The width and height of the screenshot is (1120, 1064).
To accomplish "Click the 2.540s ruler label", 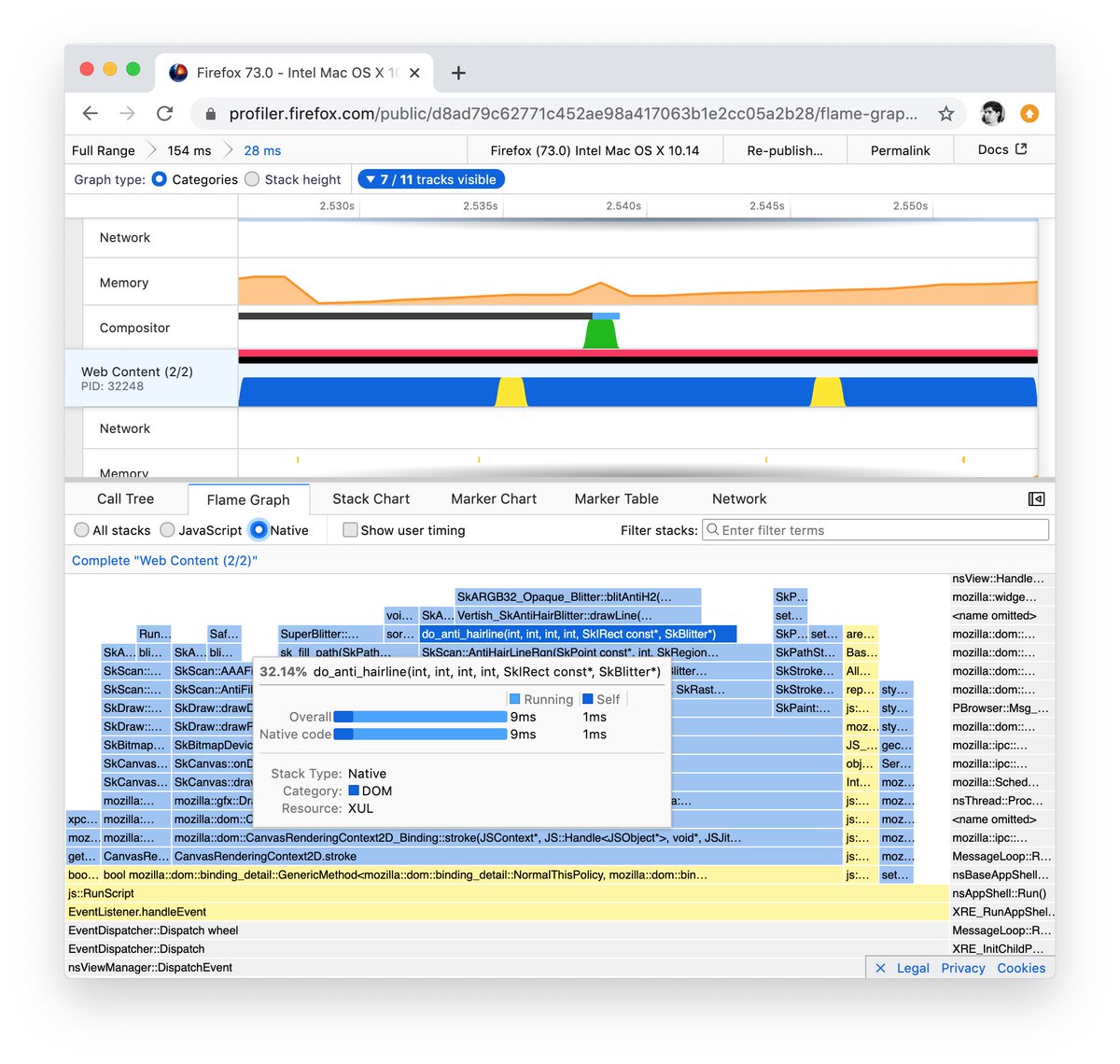I will (623, 206).
